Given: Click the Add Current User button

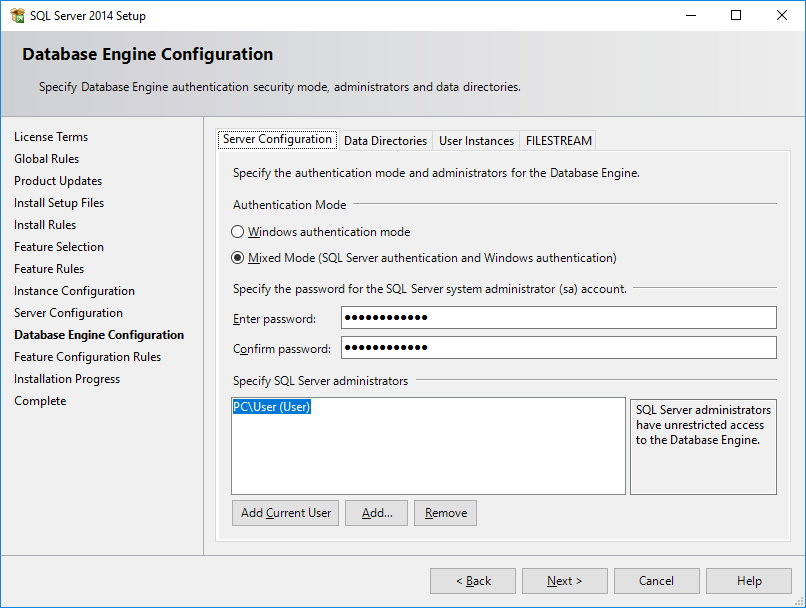Looking at the screenshot, I should [285, 512].
